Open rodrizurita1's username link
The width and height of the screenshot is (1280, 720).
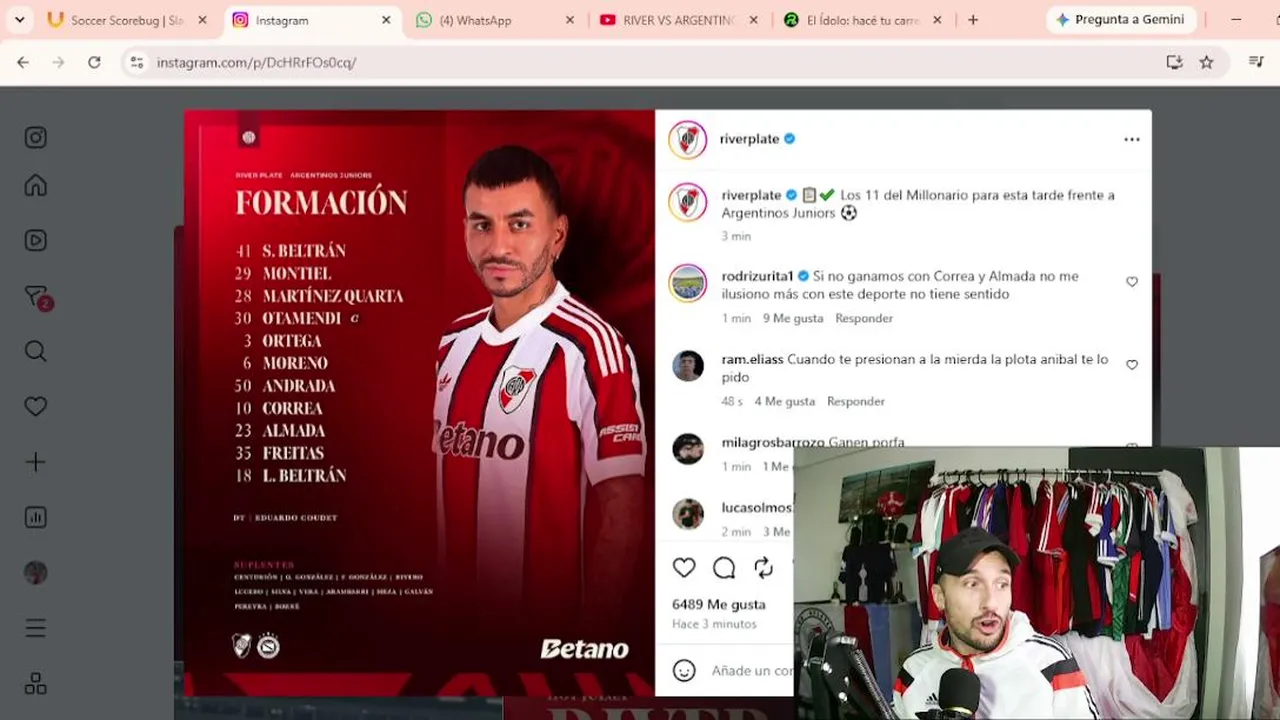coord(757,276)
